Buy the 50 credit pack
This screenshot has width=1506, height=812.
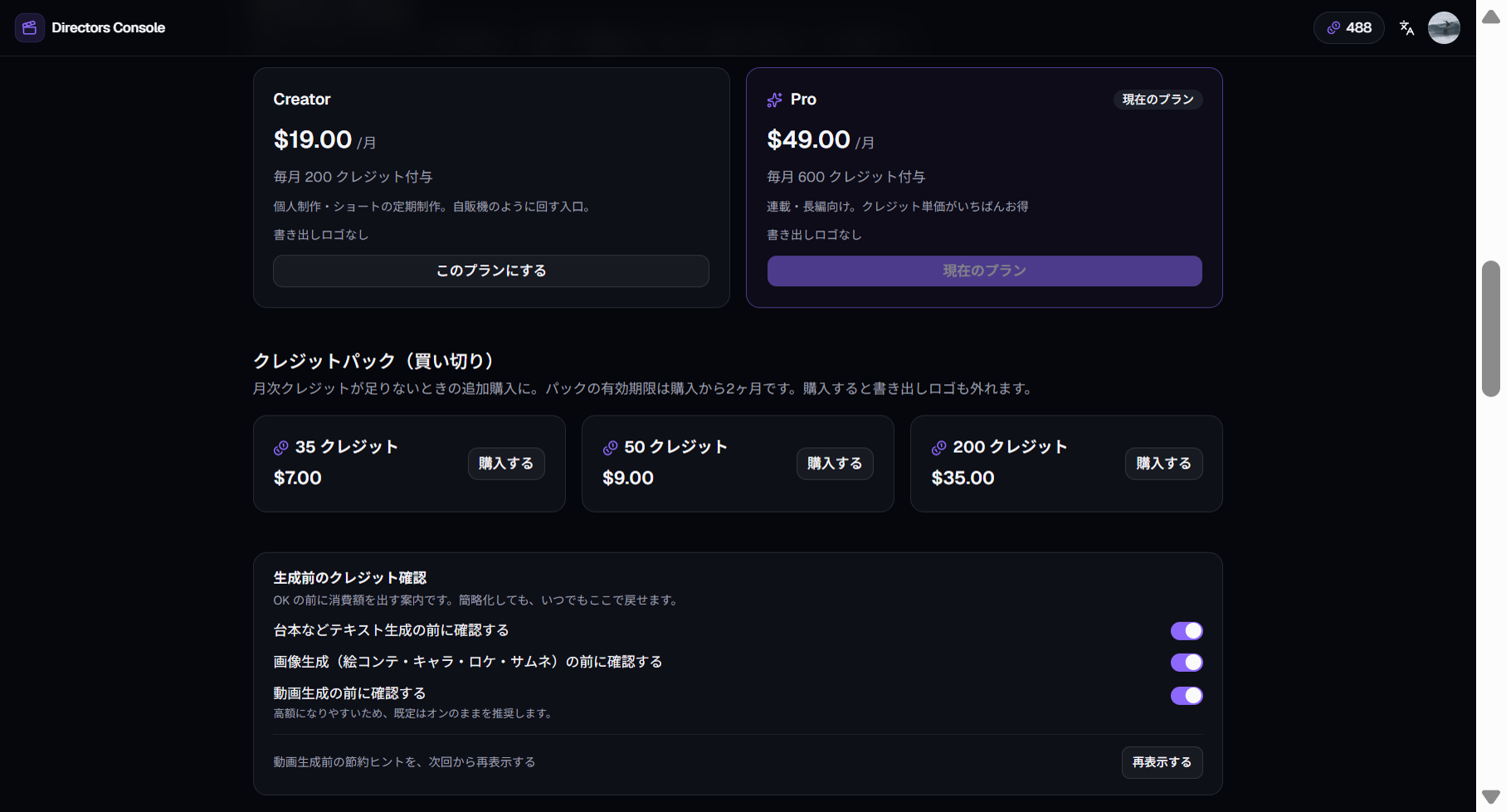coord(835,464)
